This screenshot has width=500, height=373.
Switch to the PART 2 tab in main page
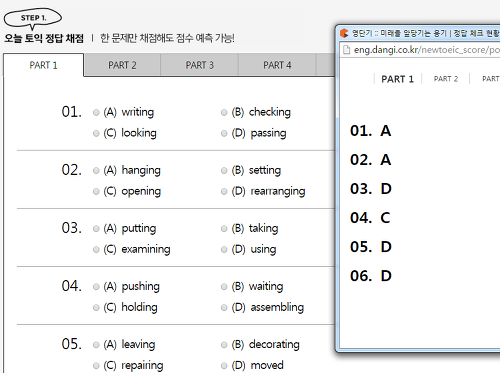[122, 65]
